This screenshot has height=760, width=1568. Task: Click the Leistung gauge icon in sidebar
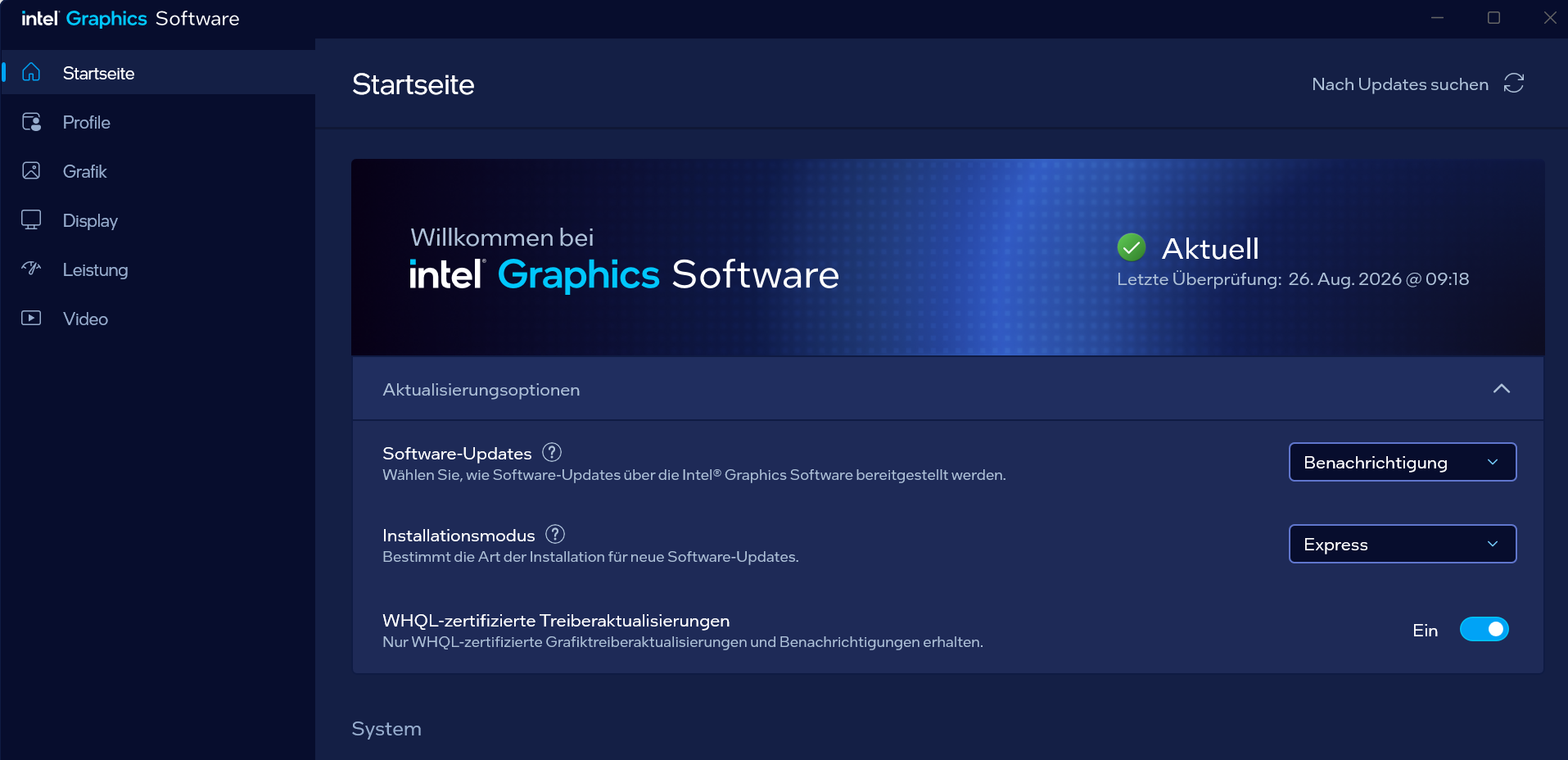(31, 269)
